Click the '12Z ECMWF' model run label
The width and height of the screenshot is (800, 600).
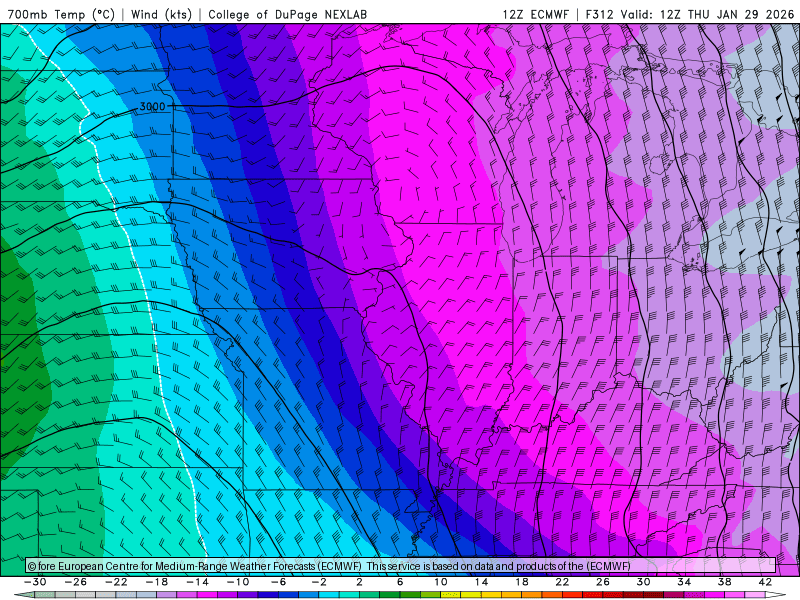535,14
